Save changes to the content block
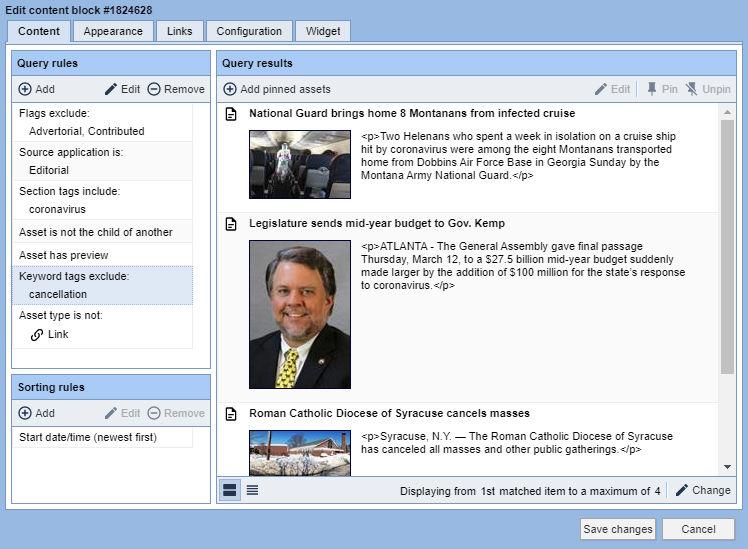This screenshot has width=748, height=549. click(618, 529)
